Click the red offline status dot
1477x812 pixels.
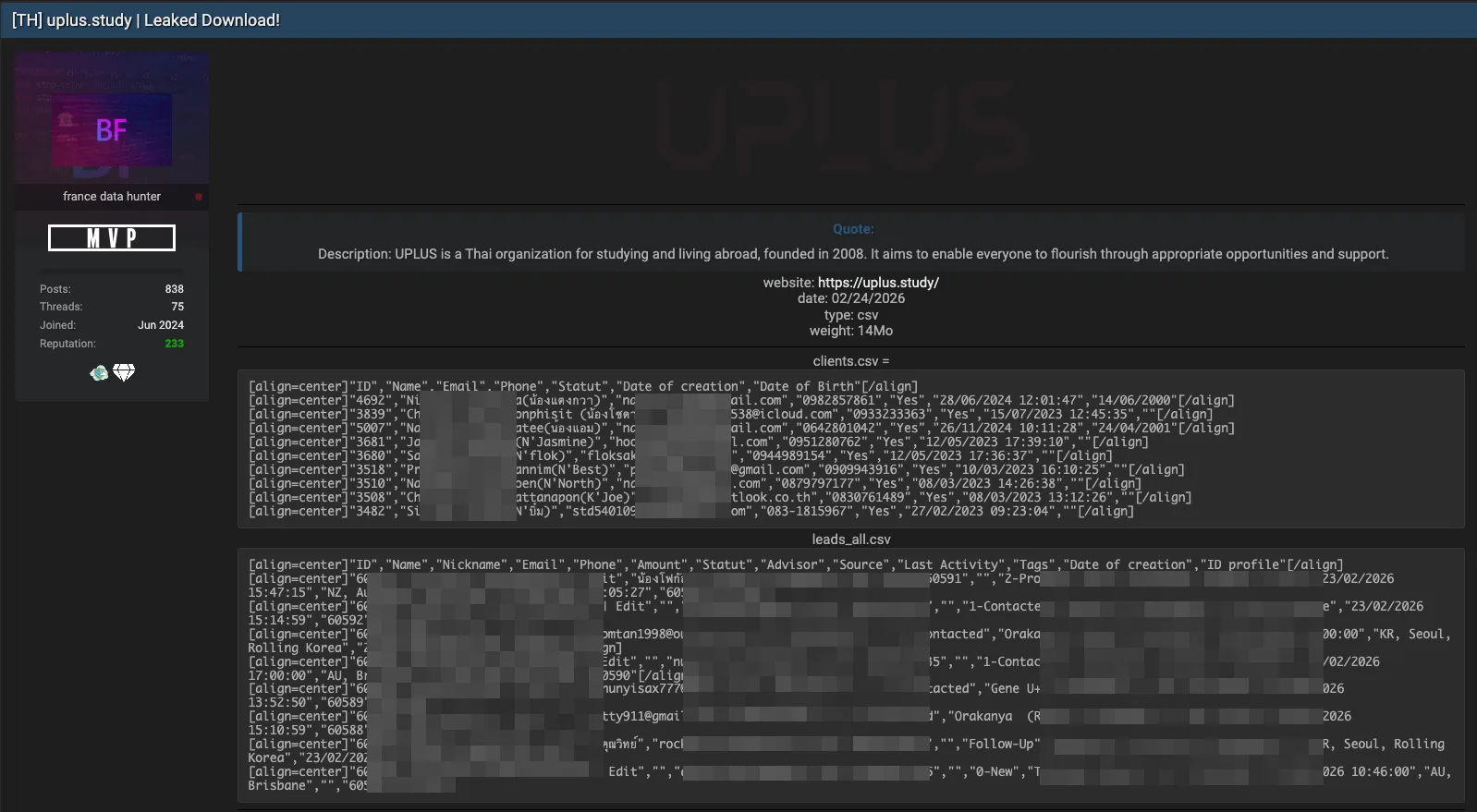(x=199, y=197)
